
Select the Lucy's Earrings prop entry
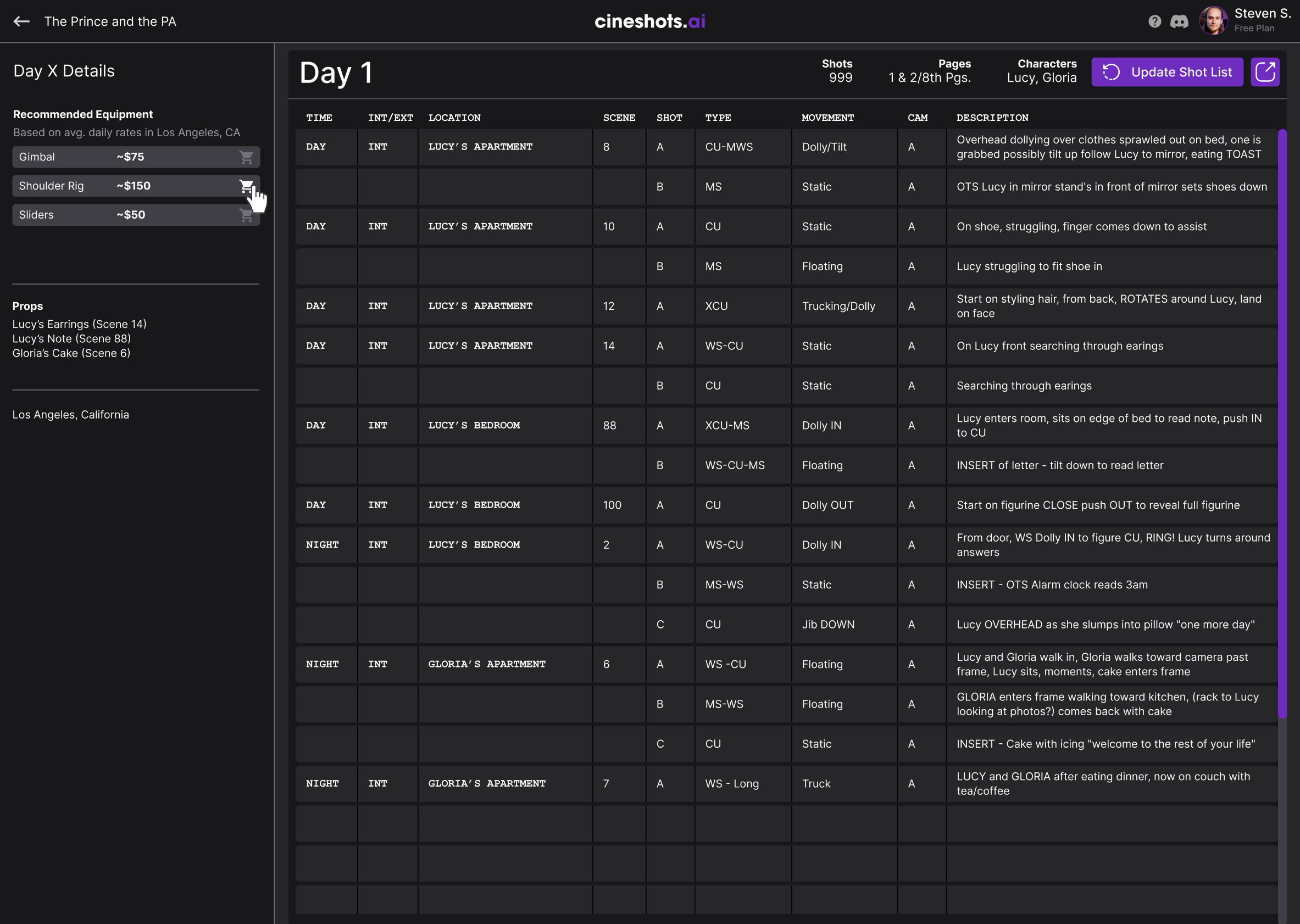pos(80,324)
